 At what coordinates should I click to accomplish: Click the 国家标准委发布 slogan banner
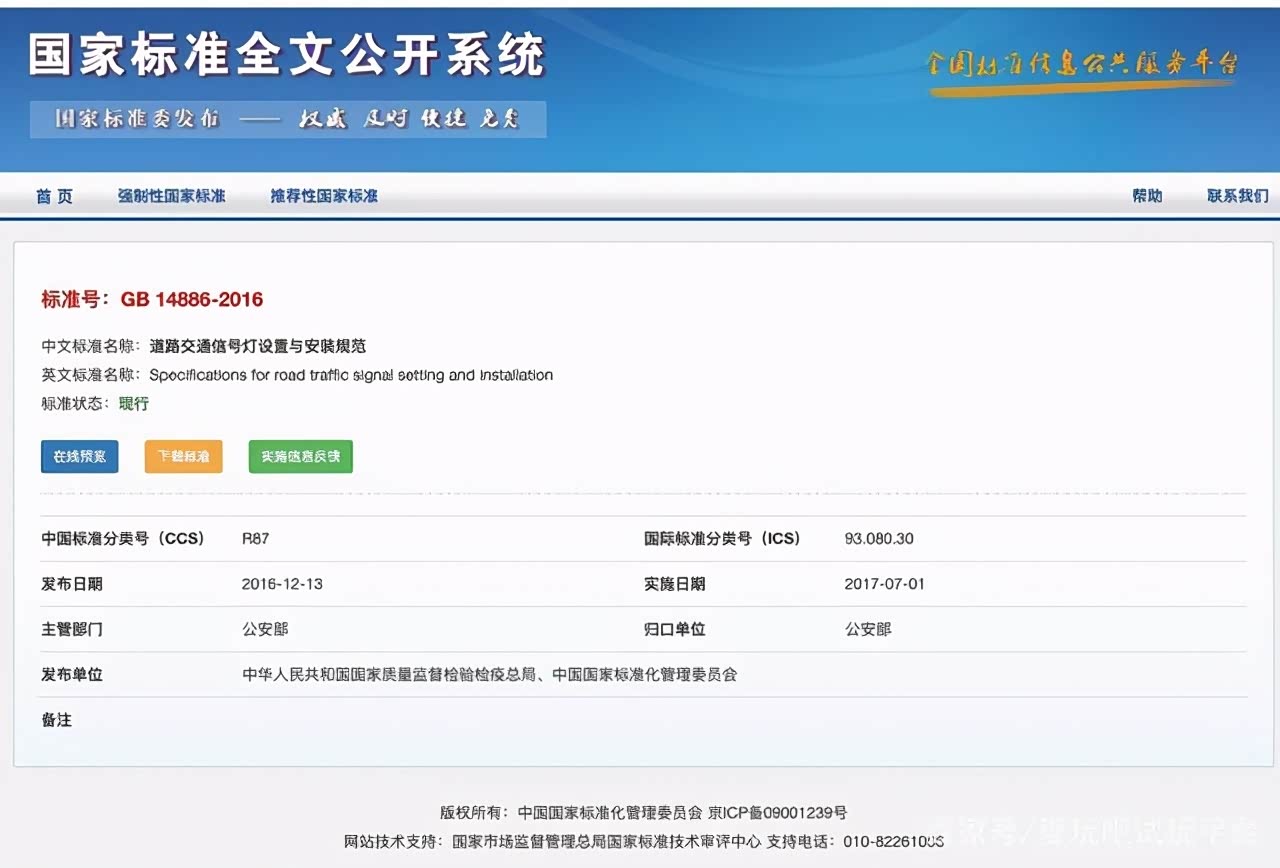[x=288, y=119]
